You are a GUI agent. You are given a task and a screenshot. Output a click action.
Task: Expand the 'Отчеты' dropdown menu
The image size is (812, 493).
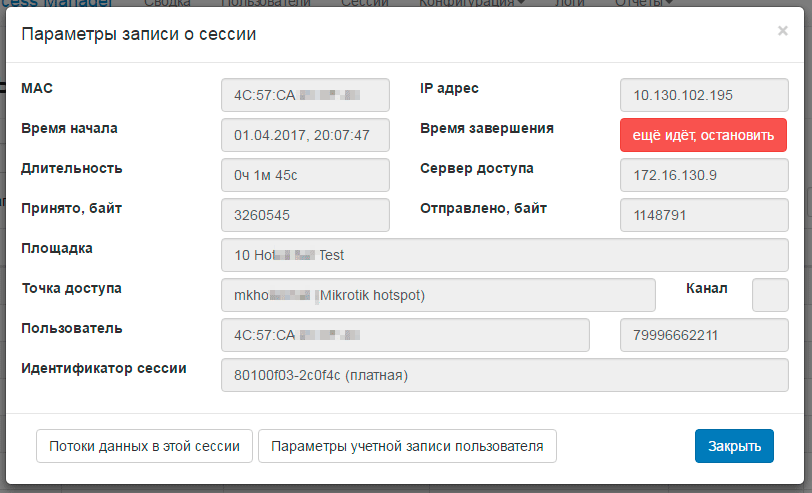[641, 4]
